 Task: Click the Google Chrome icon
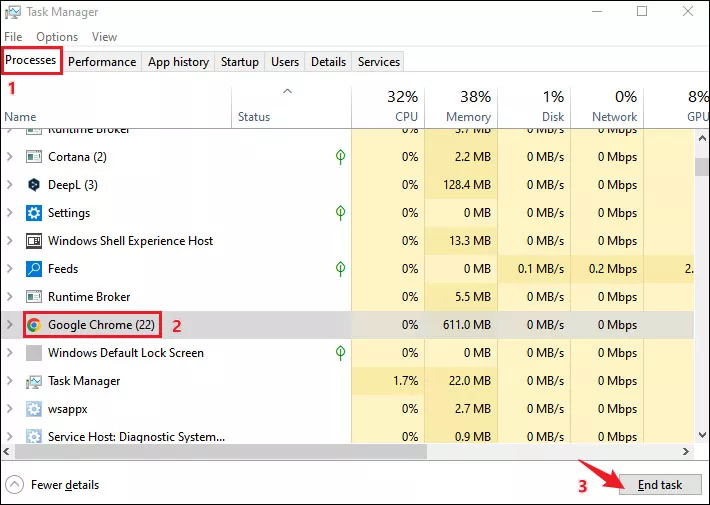click(34, 325)
